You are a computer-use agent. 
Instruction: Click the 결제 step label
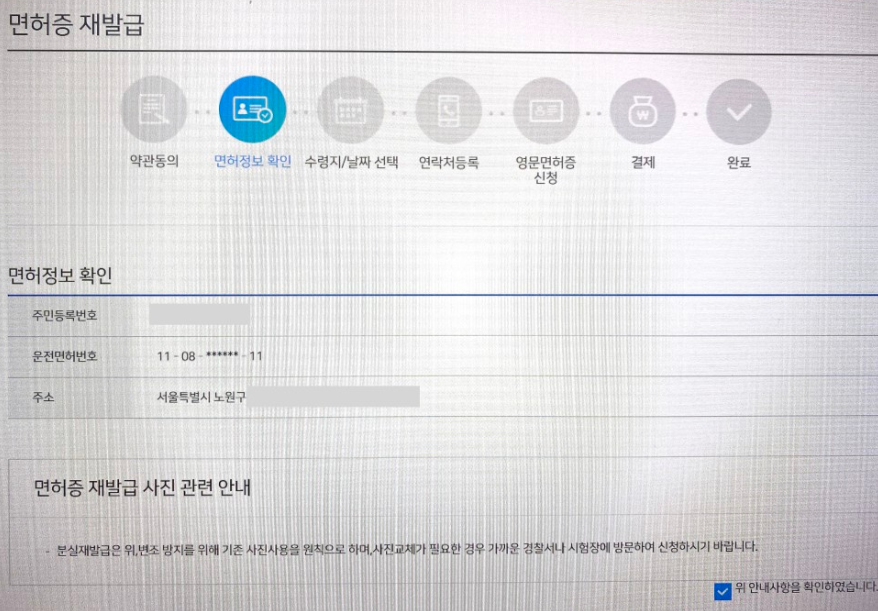643,162
